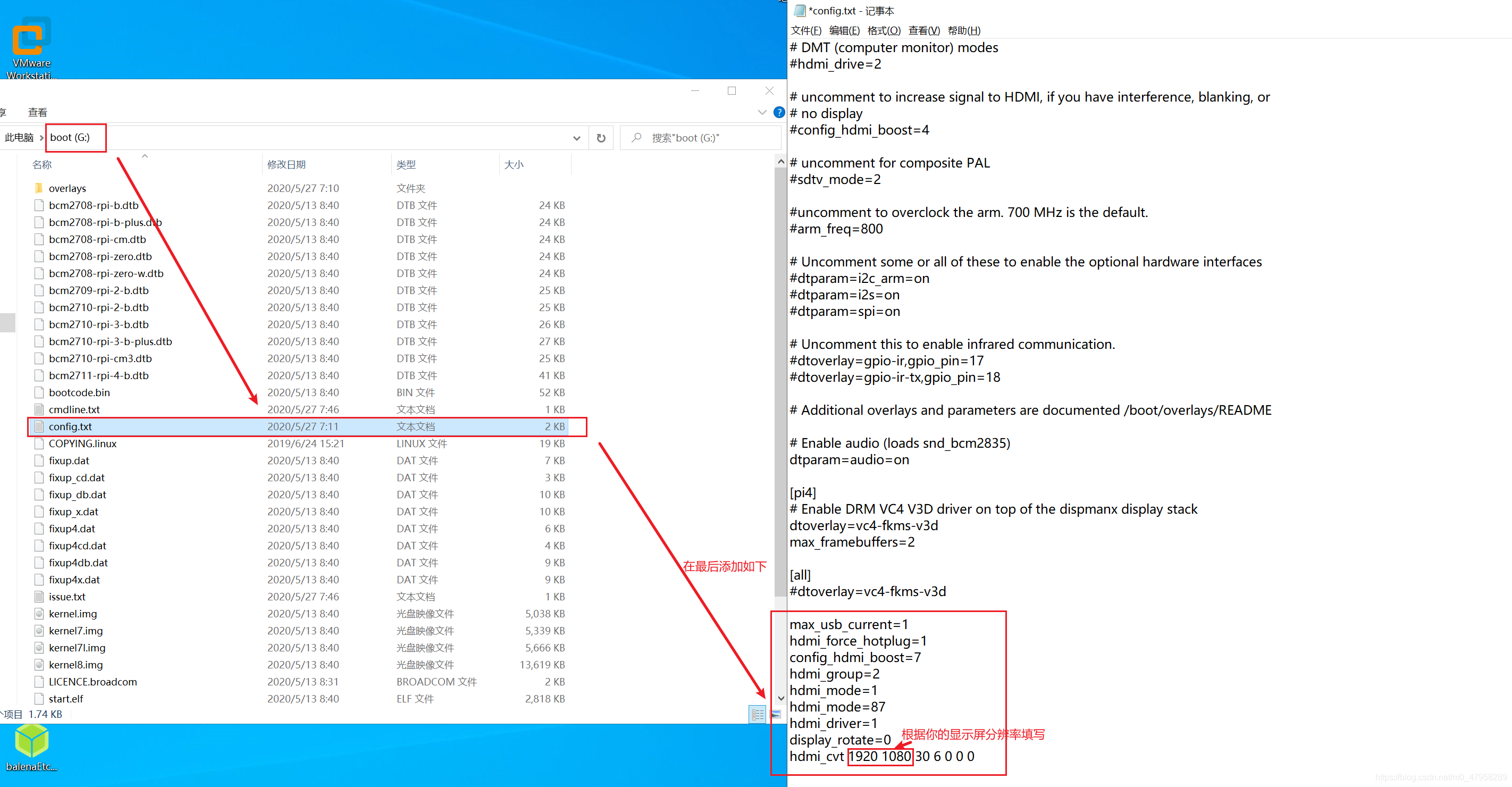The width and height of the screenshot is (1512, 787).
Task: Select file bcm2711-rpi-4-b.dtb
Action: point(98,375)
